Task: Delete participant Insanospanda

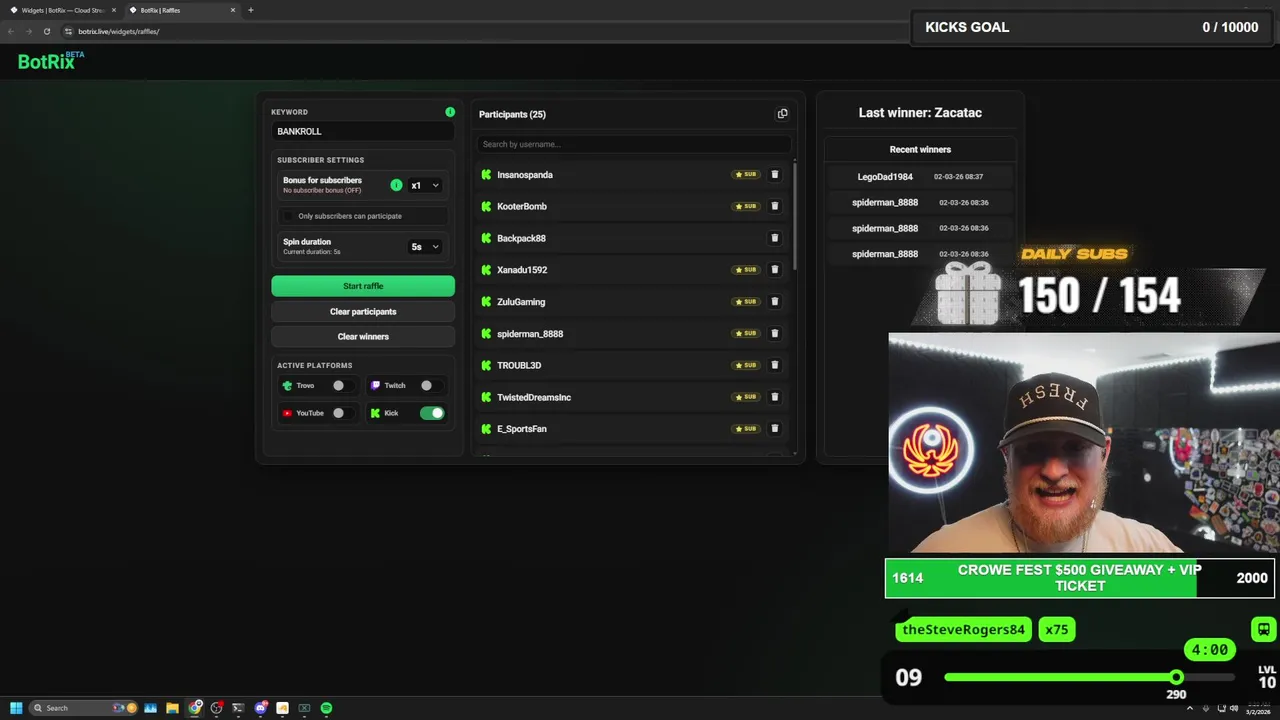Action: (774, 175)
